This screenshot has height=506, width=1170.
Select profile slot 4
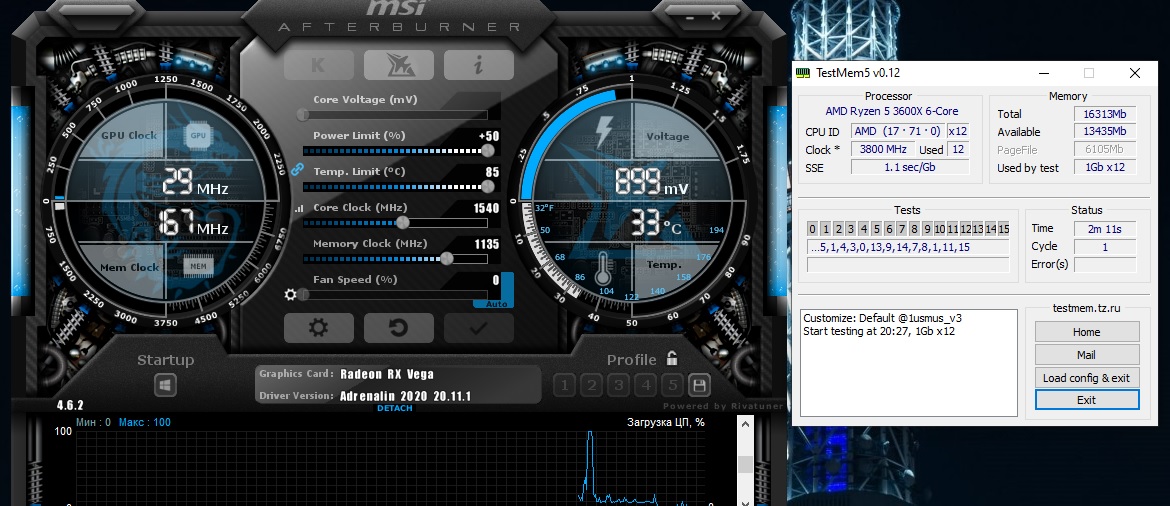pyautogui.click(x=645, y=385)
